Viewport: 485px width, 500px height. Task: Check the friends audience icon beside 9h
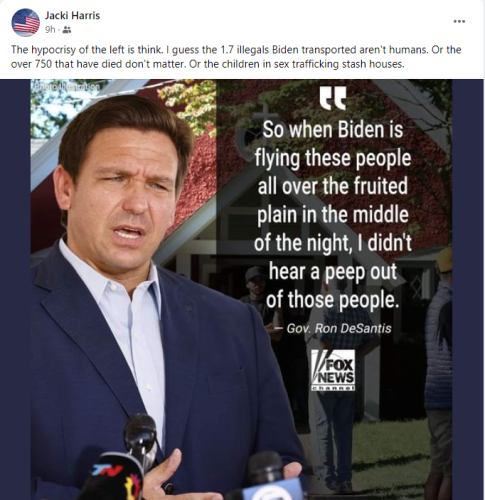(x=67, y=30)
